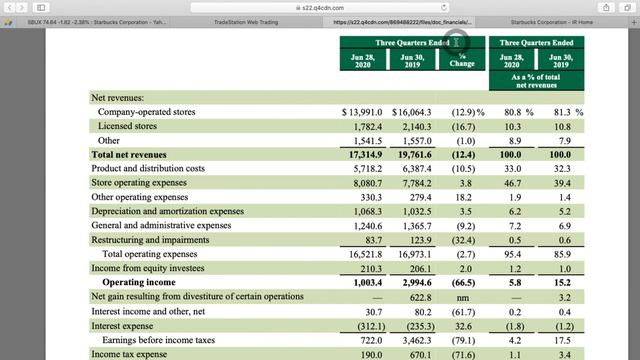This screenshot has width=640, height=360.
Task: Click the $ 16,064.3 value
Action: (411, 112)
